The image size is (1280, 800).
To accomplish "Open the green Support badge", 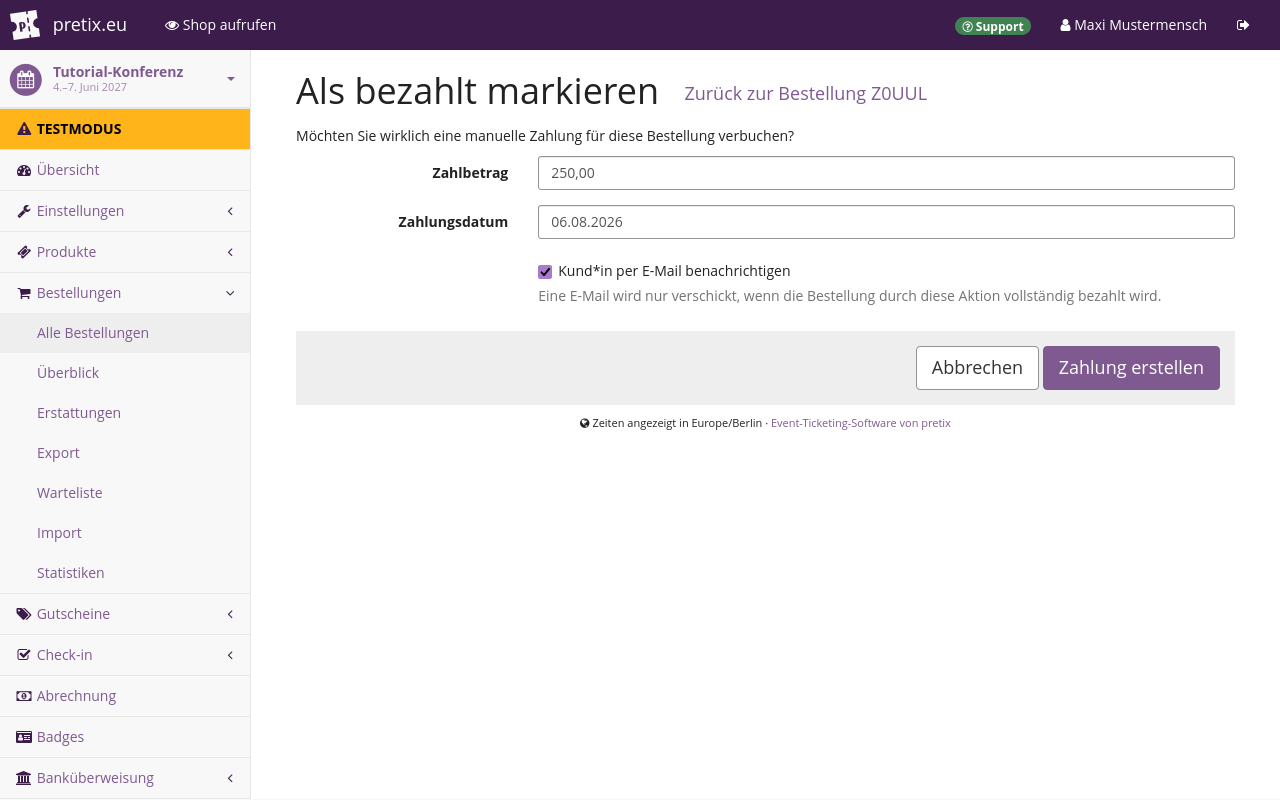I will click(x=993, y=26).
